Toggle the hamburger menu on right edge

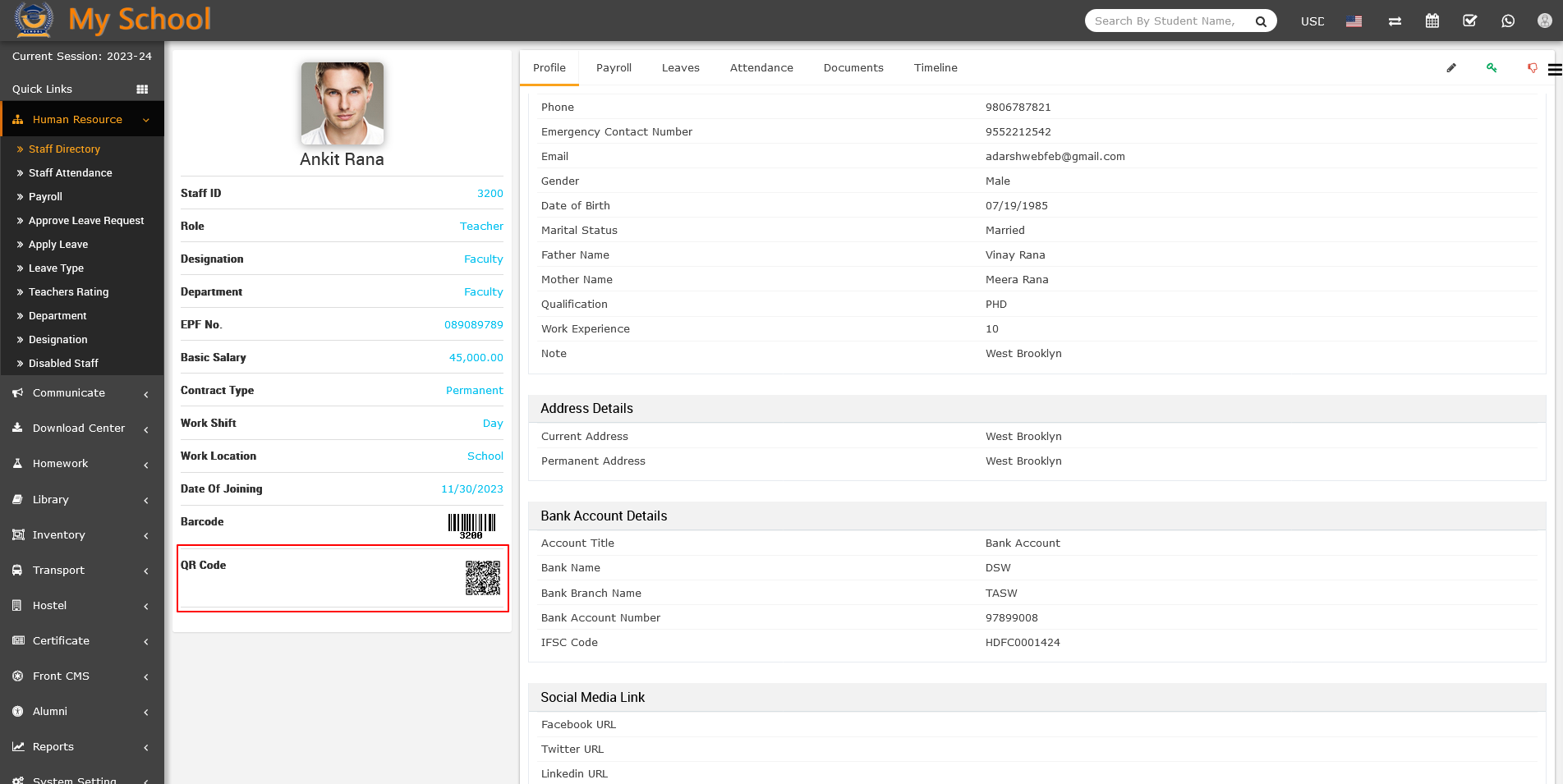(1555, 70)
